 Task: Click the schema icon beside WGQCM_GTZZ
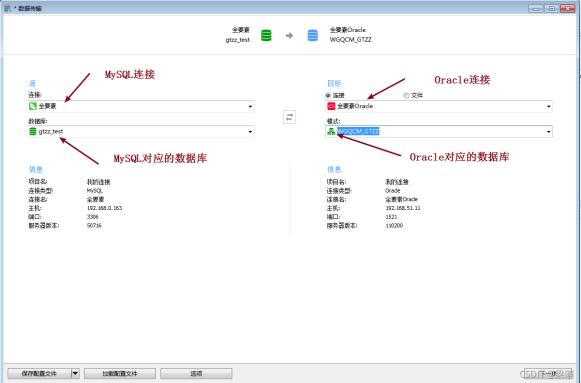(331, 131)
